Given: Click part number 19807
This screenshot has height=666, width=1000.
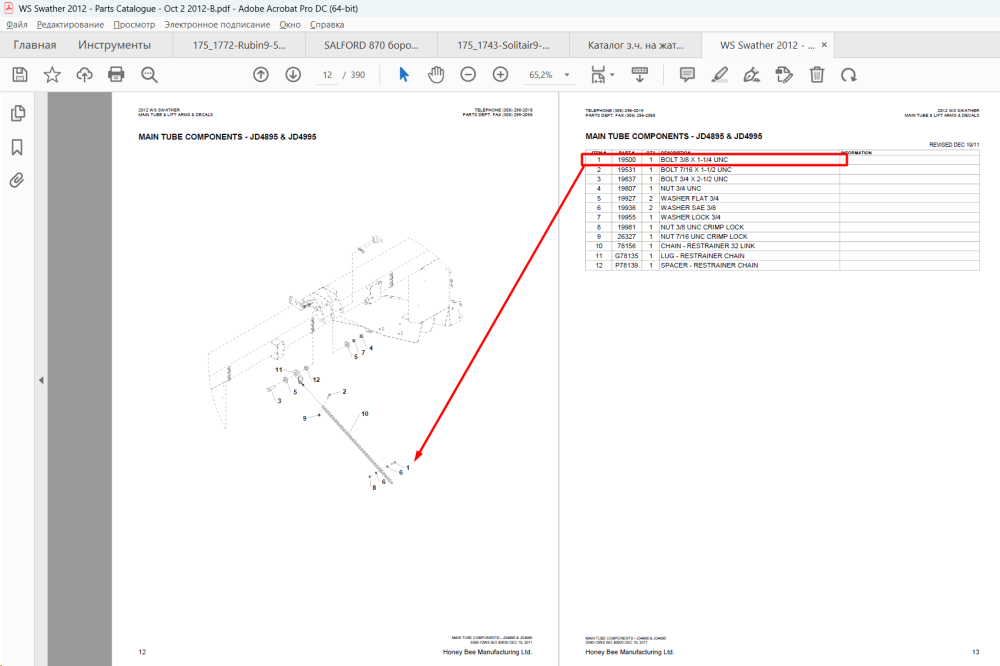Looking at the screenshot, I should (626, 189).
